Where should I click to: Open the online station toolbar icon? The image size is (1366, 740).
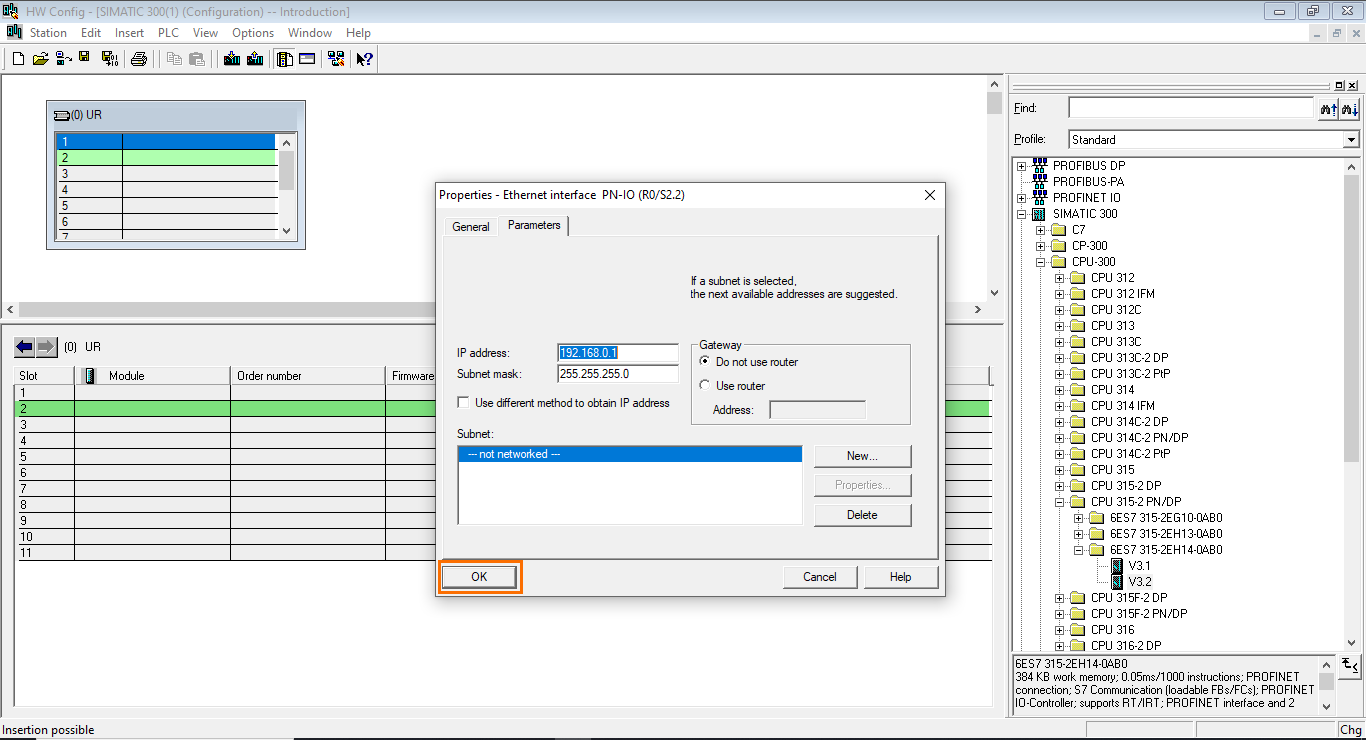coord(63,58)
